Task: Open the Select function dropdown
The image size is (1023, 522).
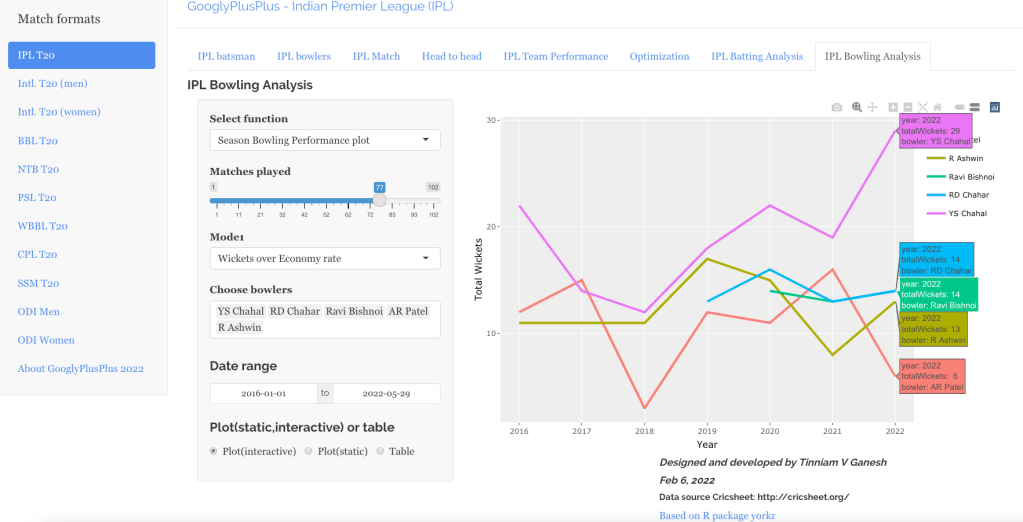Action: coord(324,140)
